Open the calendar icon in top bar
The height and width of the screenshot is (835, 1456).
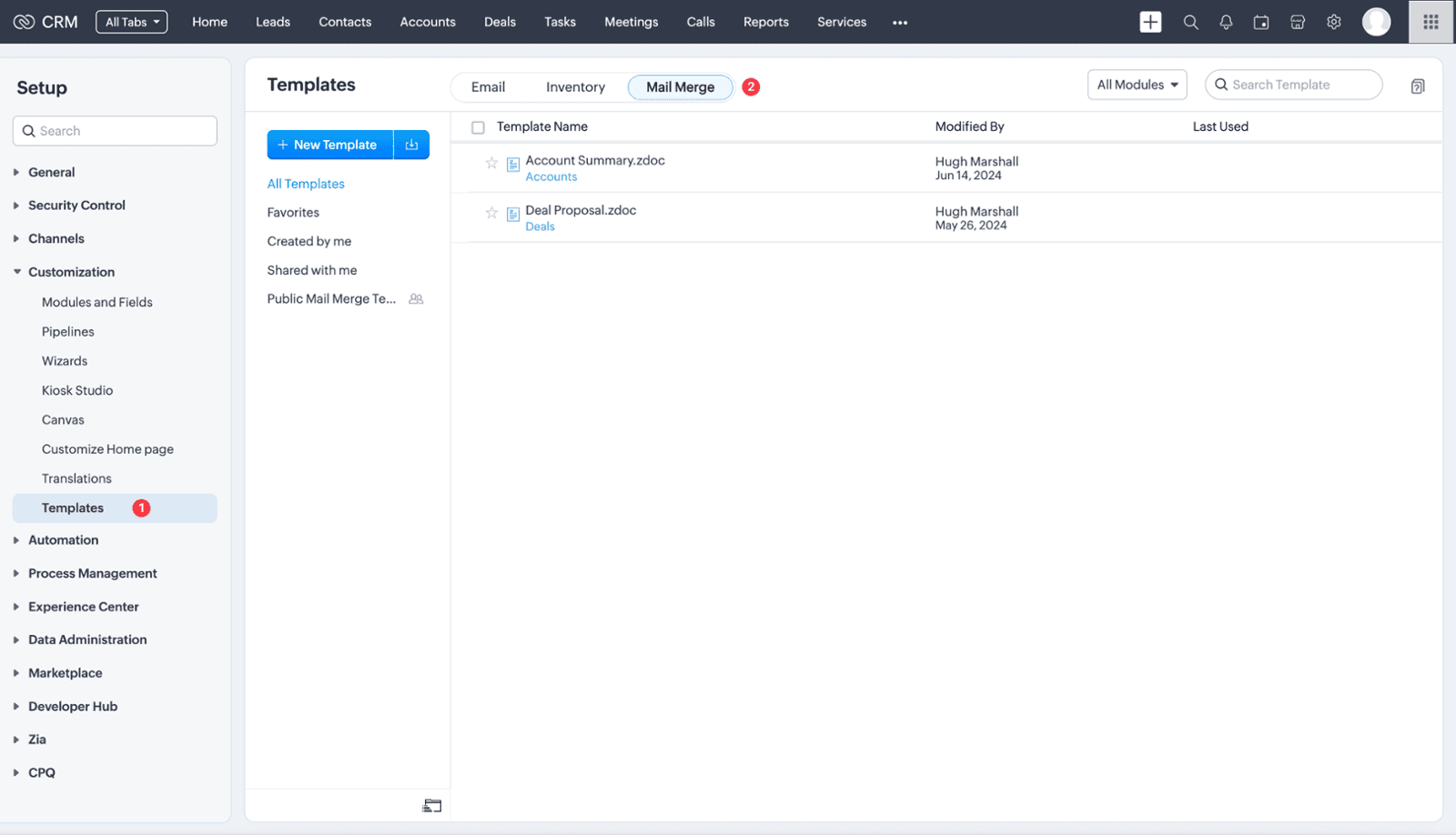click(x=1261, y=22)
